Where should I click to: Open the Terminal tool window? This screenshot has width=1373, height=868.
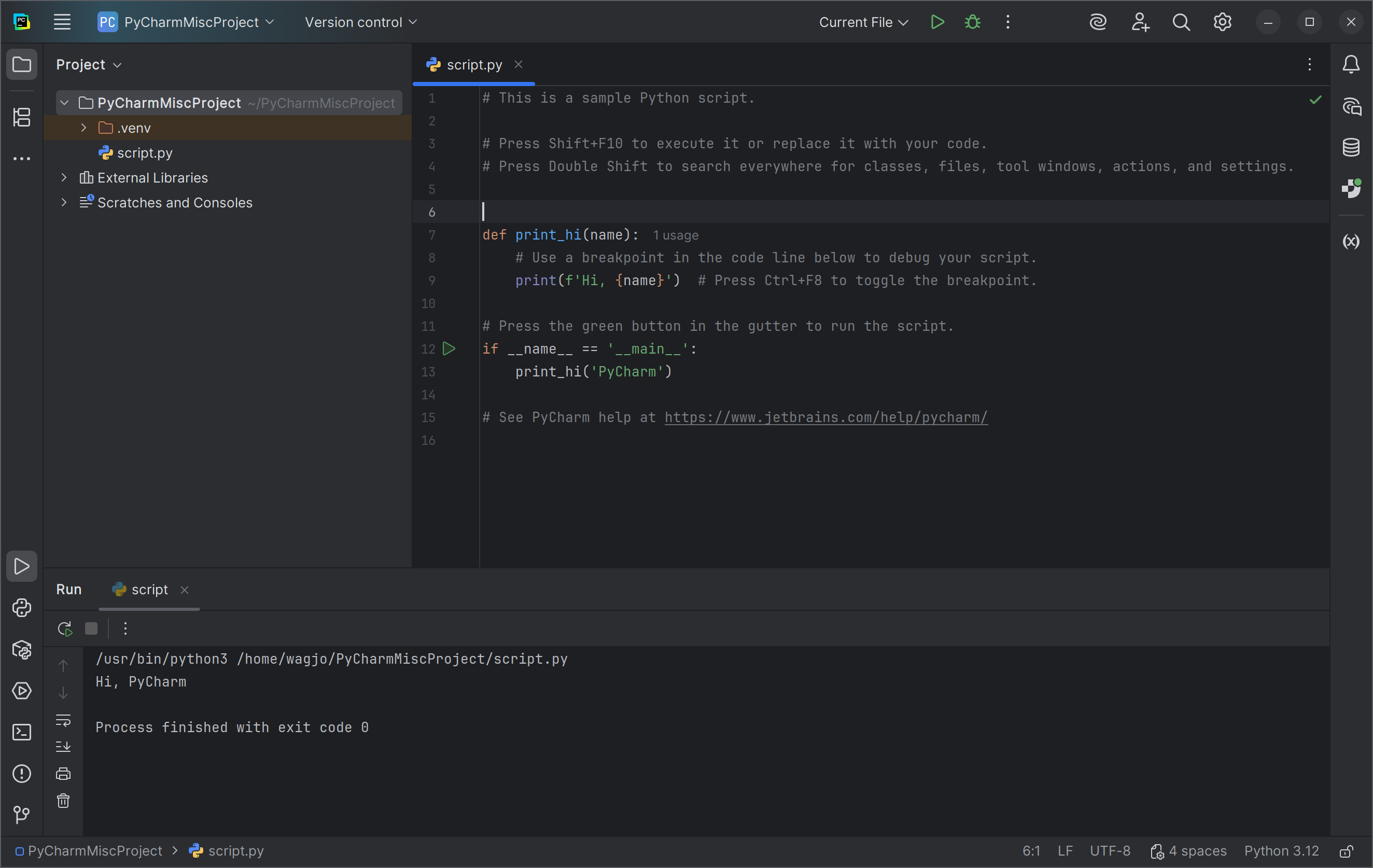click(x=22, y=732)
